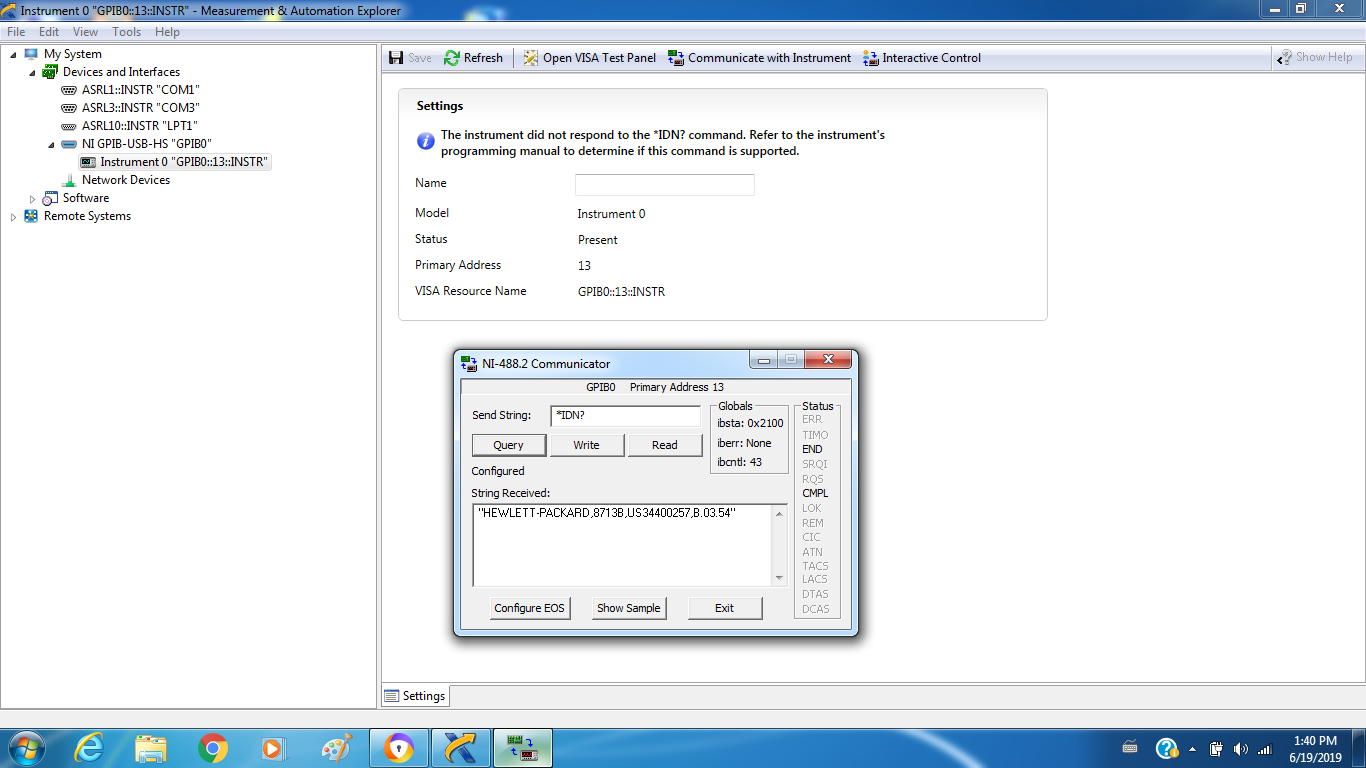This screenshot has height=768, width=1366.
Task: Click Show Sample button
Action: click(x=628, y=608)
